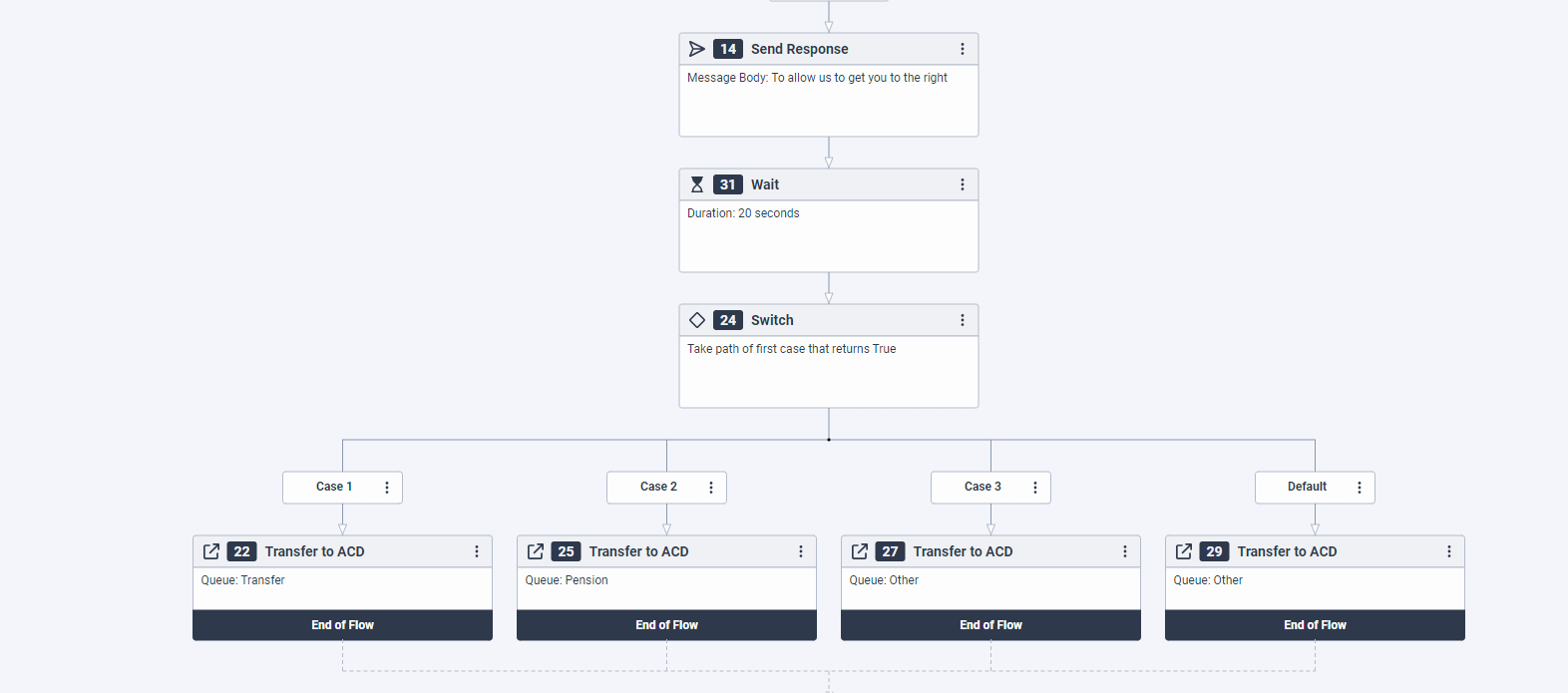Click the Send Response paper plane icon
This screenshot has width=1568, height=693.
(697, 49)
